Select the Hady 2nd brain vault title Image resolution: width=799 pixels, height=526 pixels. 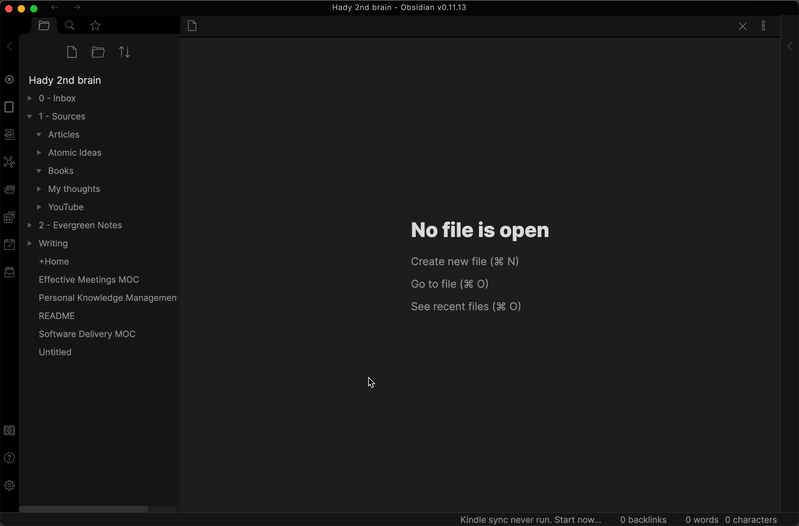(65, 80)
